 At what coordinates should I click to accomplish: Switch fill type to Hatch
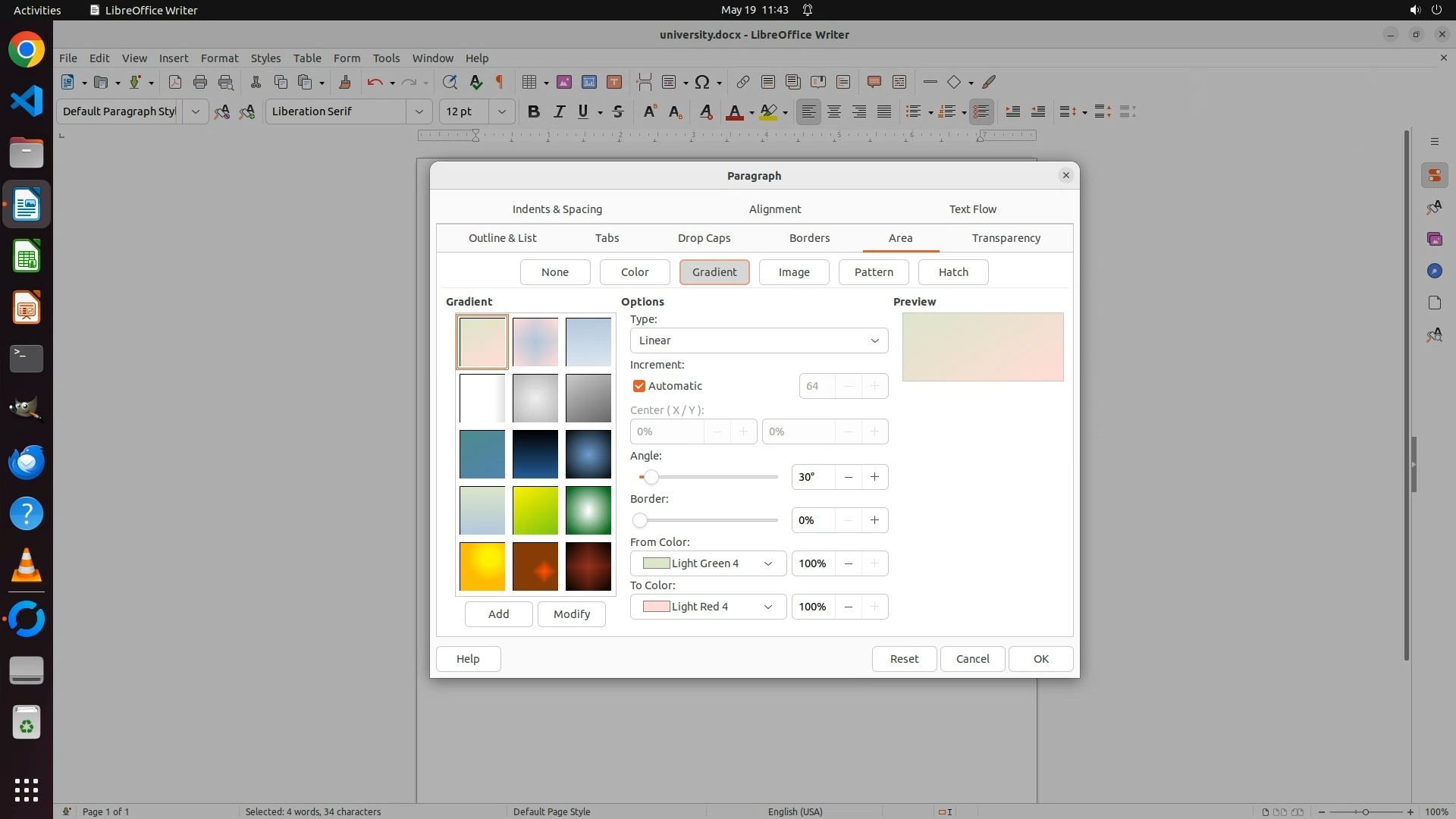(952, 272)
